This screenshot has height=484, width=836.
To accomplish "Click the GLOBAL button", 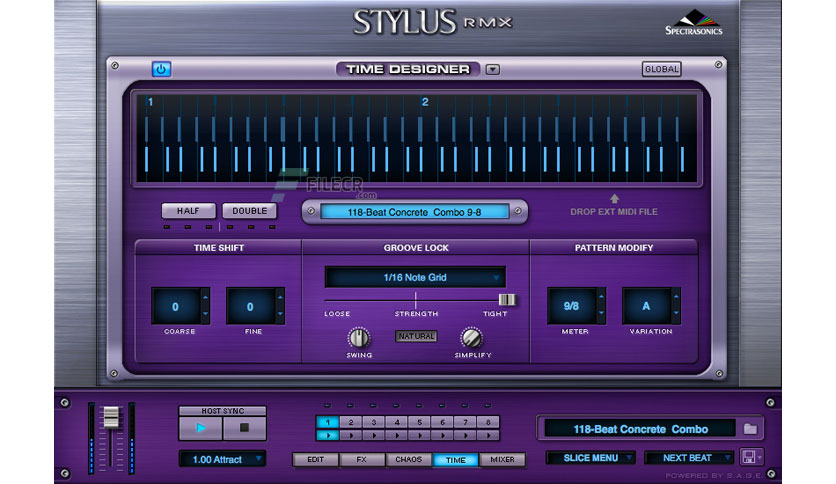I will pos(661,69).
